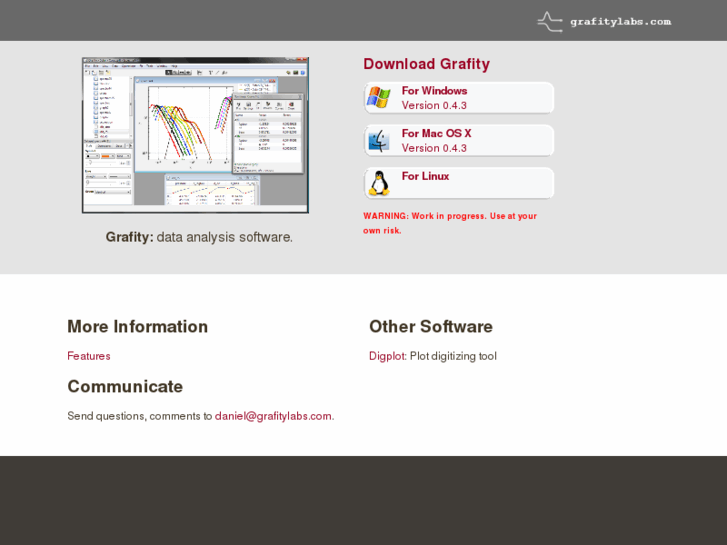Click the Windows 'Version 0.4.3' text
The width and height of the screenshot is (727, 545).
434,105
